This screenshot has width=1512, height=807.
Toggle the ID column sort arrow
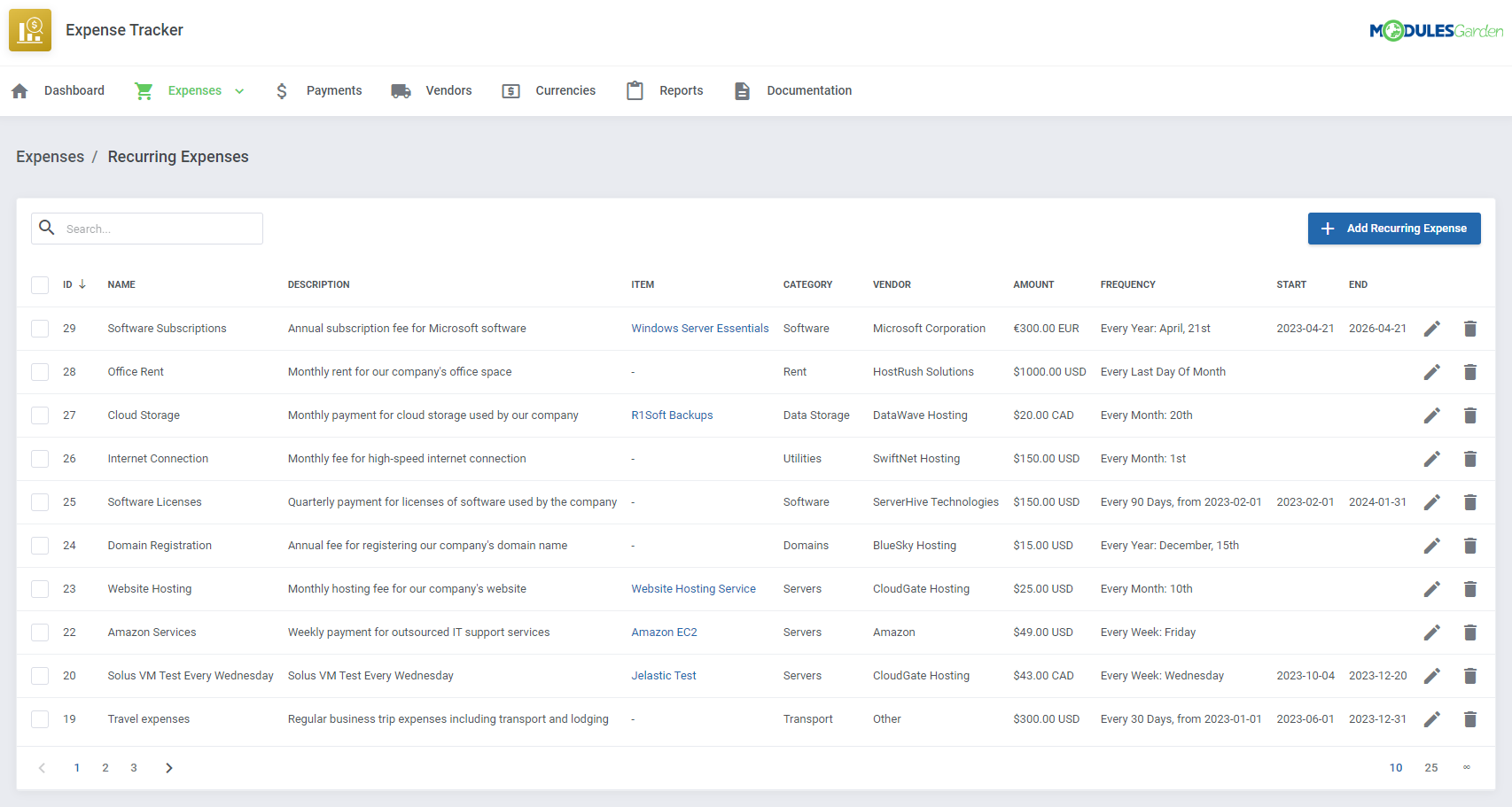coord(82,284)
